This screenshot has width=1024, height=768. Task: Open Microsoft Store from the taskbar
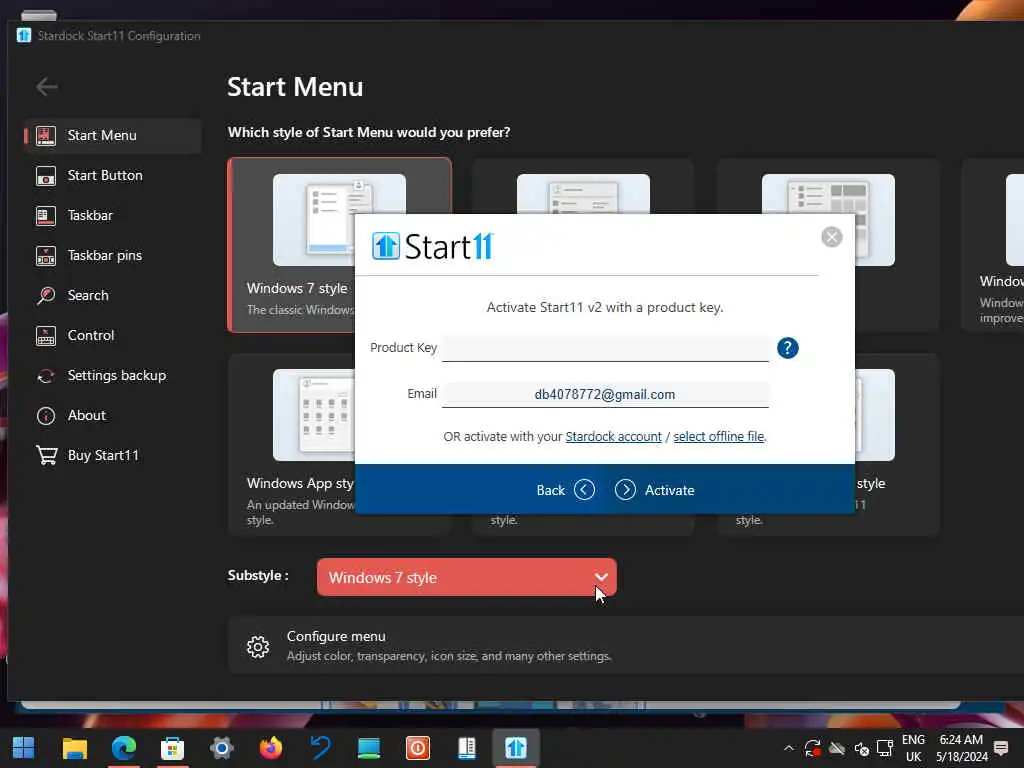point(172,748)
